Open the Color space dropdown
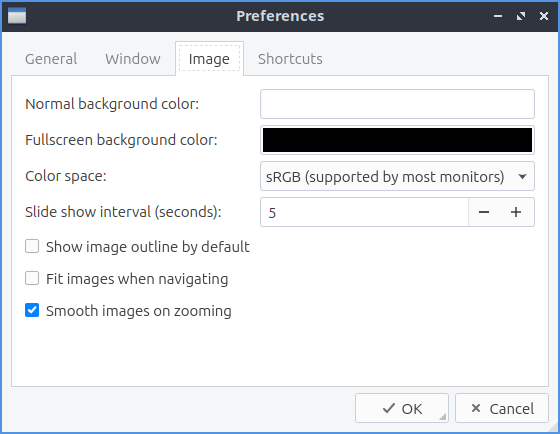This screenshot has width=560, height=434. tap(397, 176)
